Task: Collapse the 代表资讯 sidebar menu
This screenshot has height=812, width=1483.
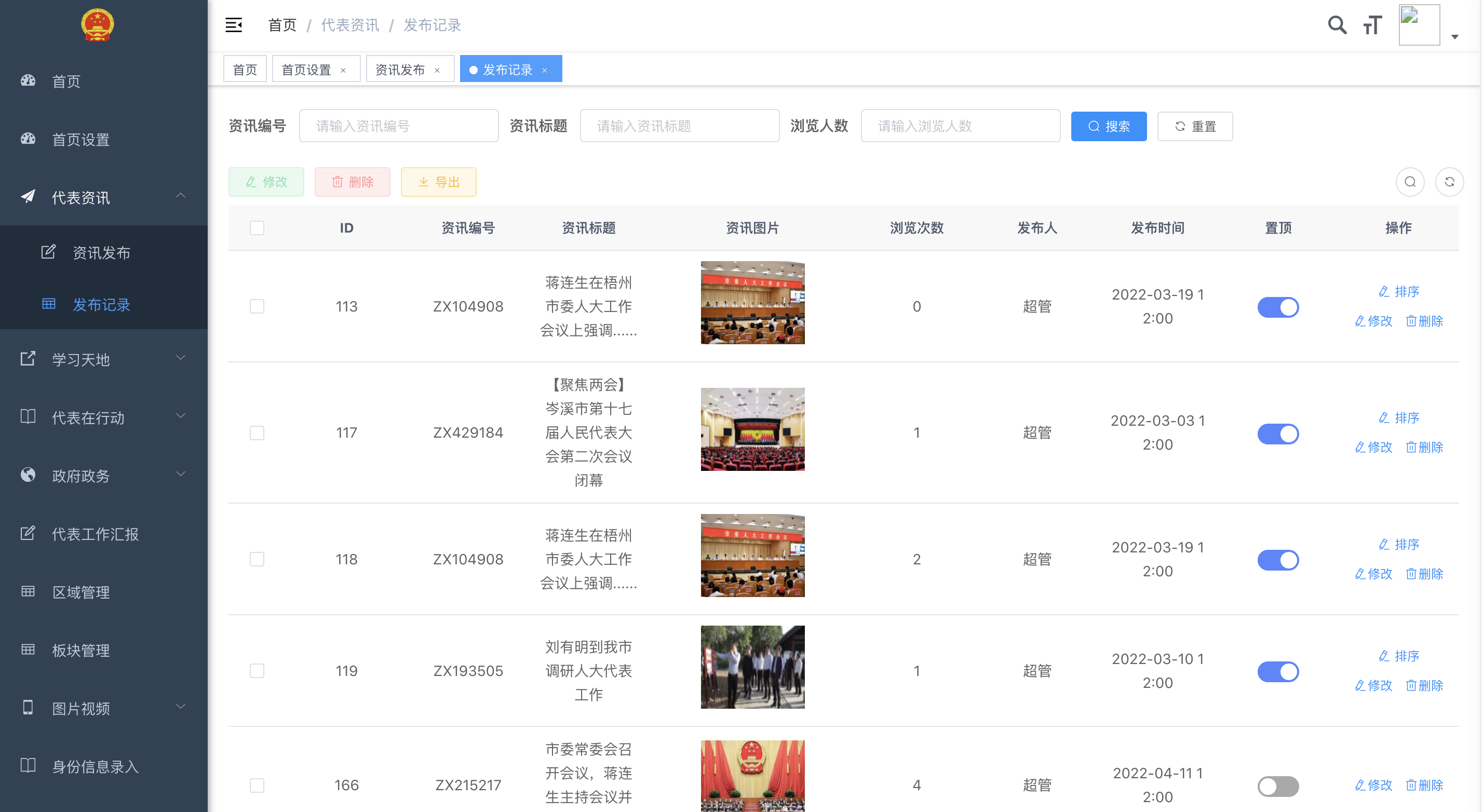Action: (104, 197)
